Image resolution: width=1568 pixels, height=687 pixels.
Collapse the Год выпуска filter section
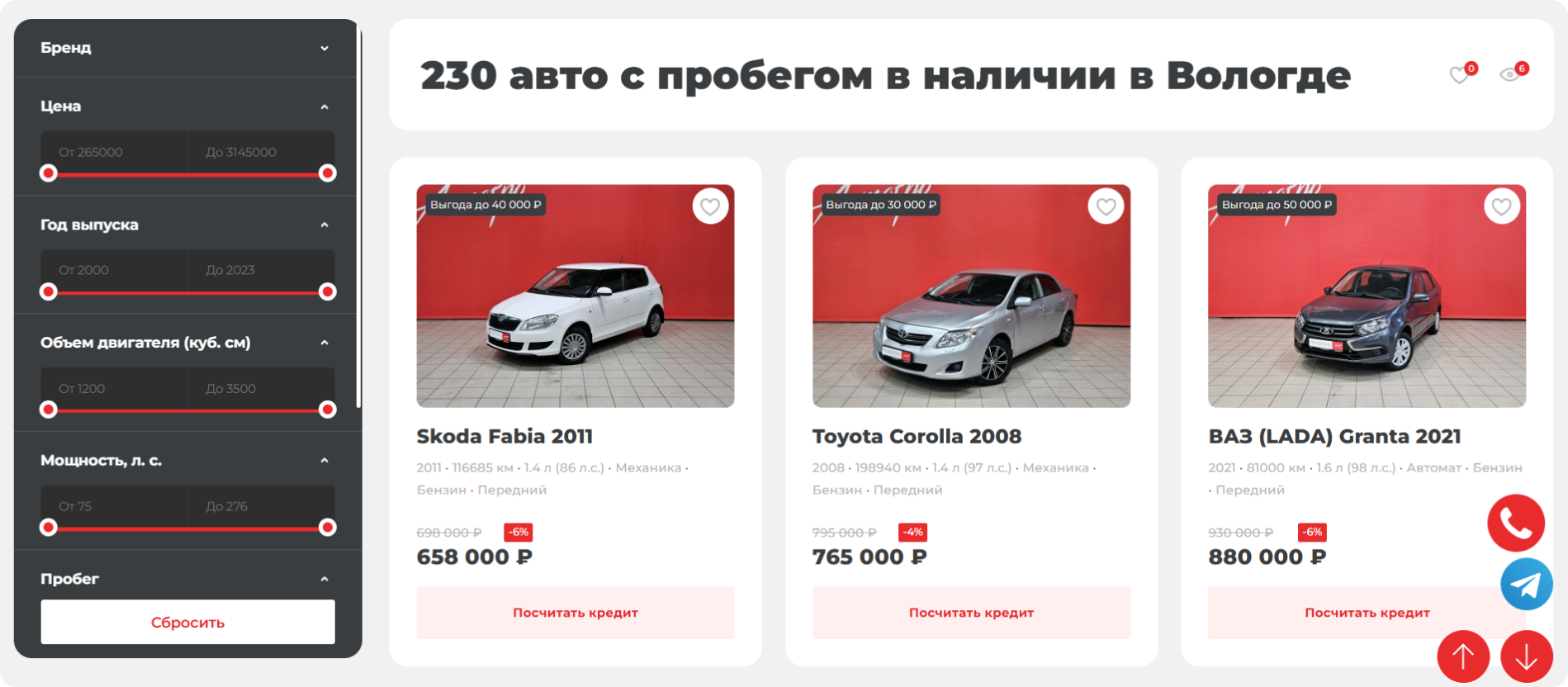coord(324,225)
